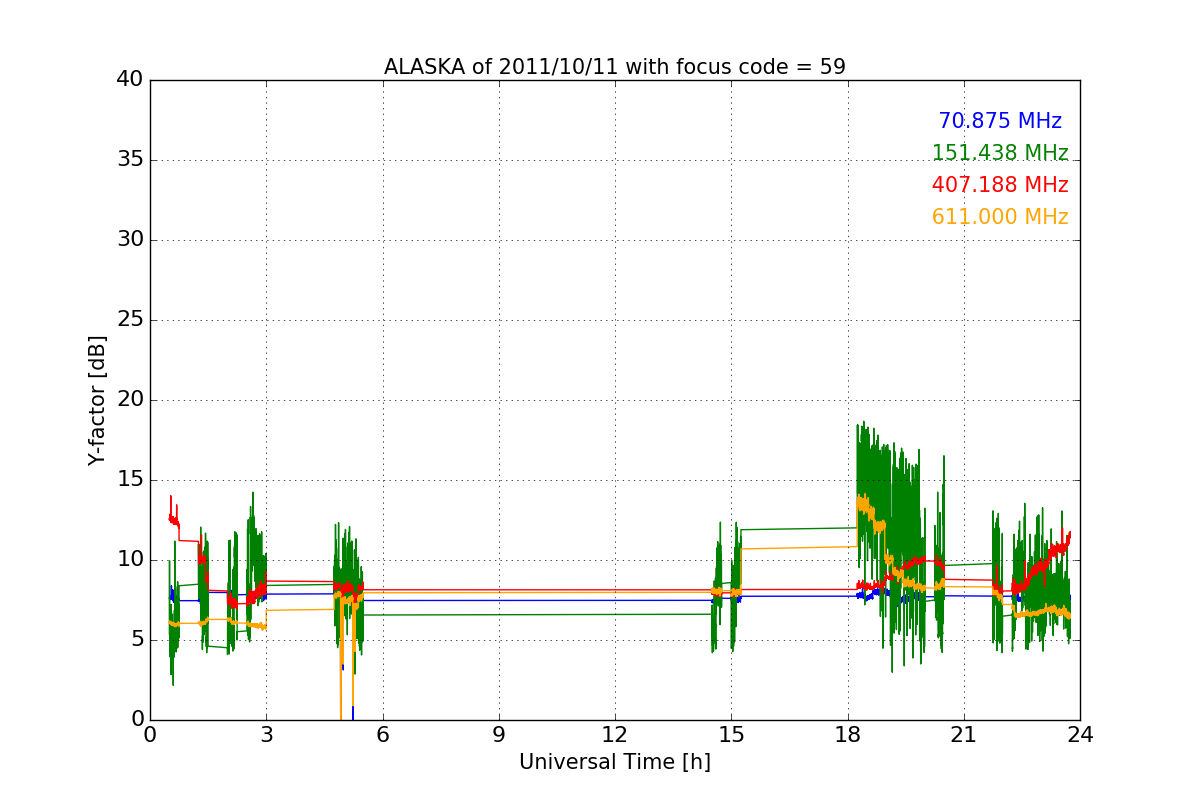Viewport: 1200px width, 800px height.
Task: Click y-axis tick label 40
Action: 129,80
